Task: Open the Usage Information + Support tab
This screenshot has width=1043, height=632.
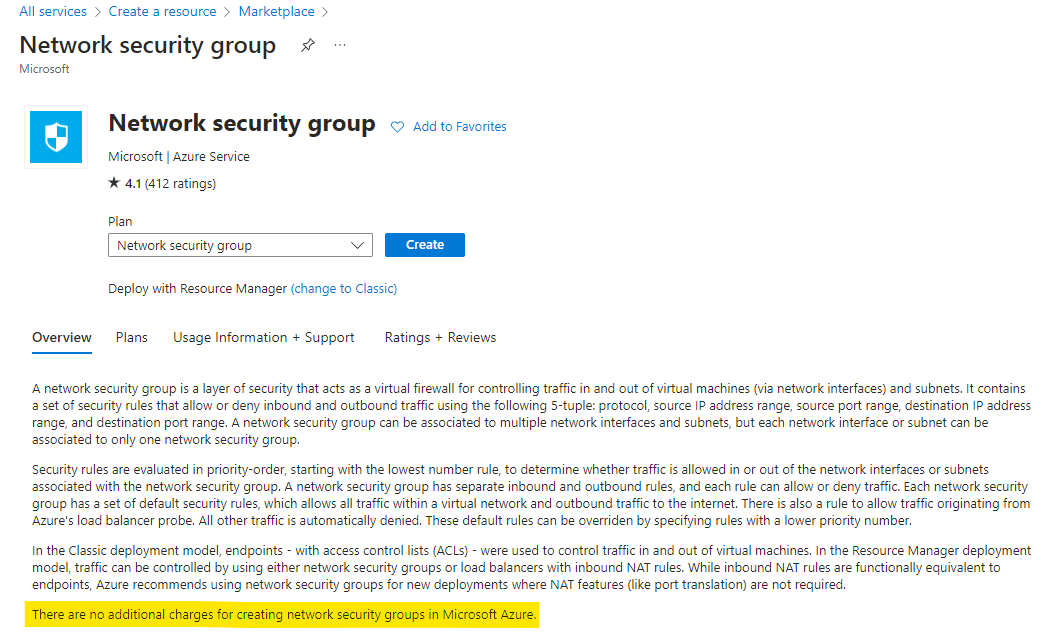Action: [x=263, y=337]
